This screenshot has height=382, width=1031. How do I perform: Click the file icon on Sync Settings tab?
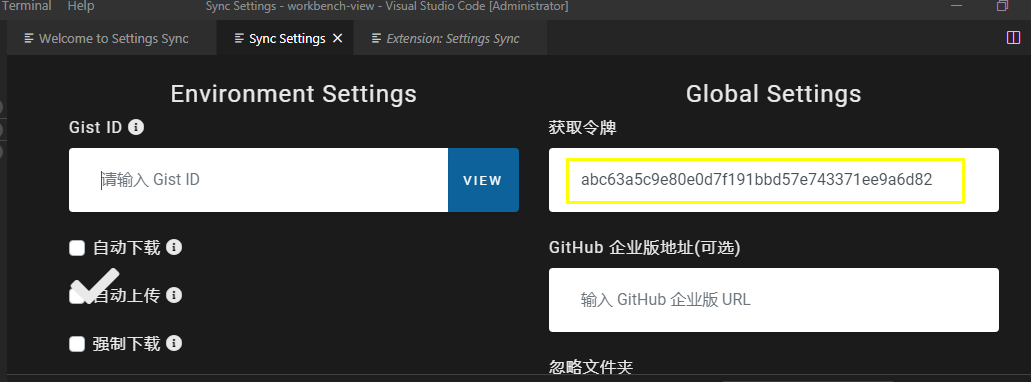239,39
